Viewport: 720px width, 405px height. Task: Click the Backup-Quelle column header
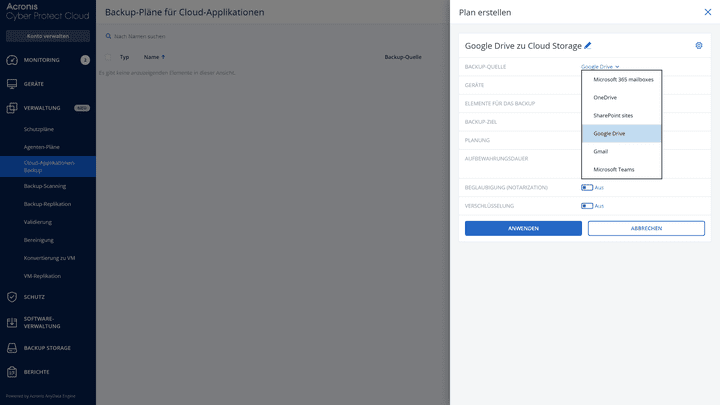coord(403,57)
